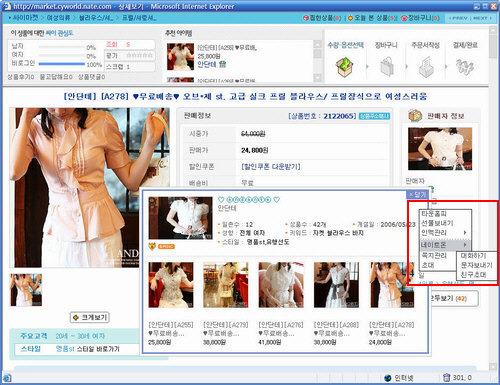Click the 안단테 seller name in 추천 아이템
Screen dimensions: 500x385
coord(207,64)
